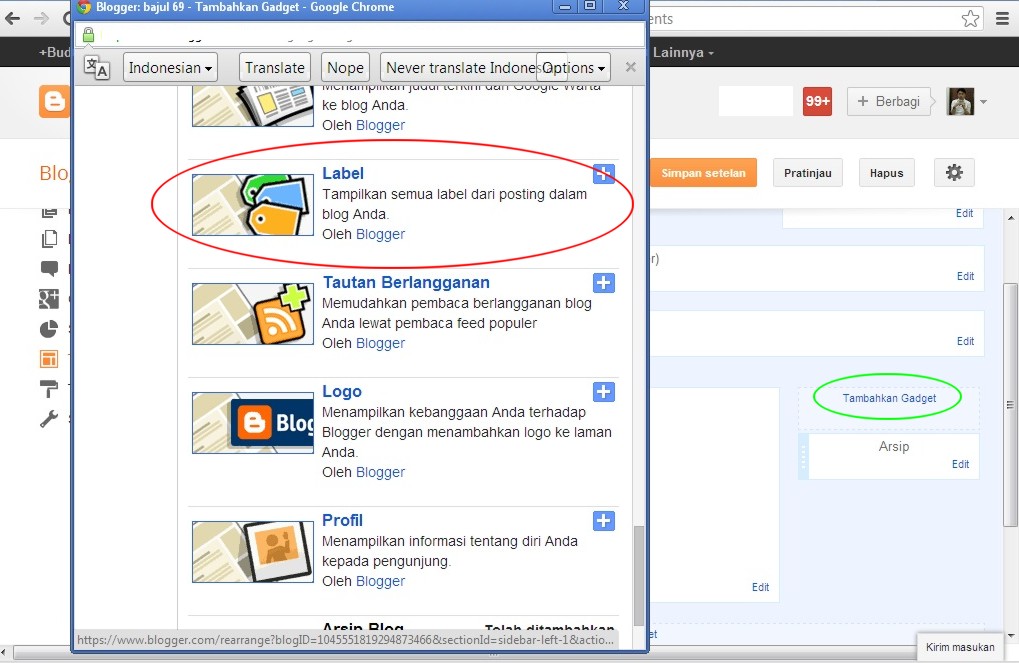This screenshot has width=1019, height=663.
Task: Open translation Options dropdown
Action: [x=573, y=68]
